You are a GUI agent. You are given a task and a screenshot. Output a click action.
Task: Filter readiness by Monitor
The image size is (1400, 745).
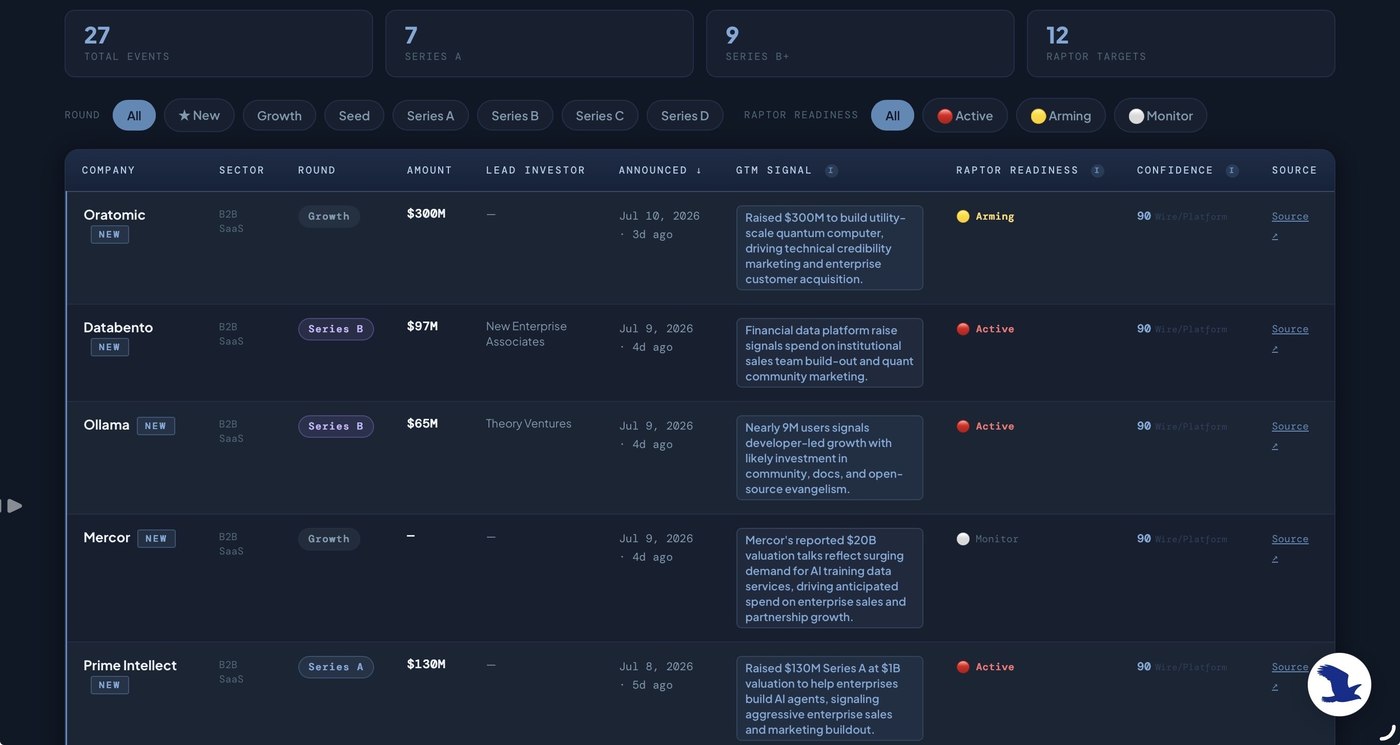pyautogui.click(x=1161, y=115)
